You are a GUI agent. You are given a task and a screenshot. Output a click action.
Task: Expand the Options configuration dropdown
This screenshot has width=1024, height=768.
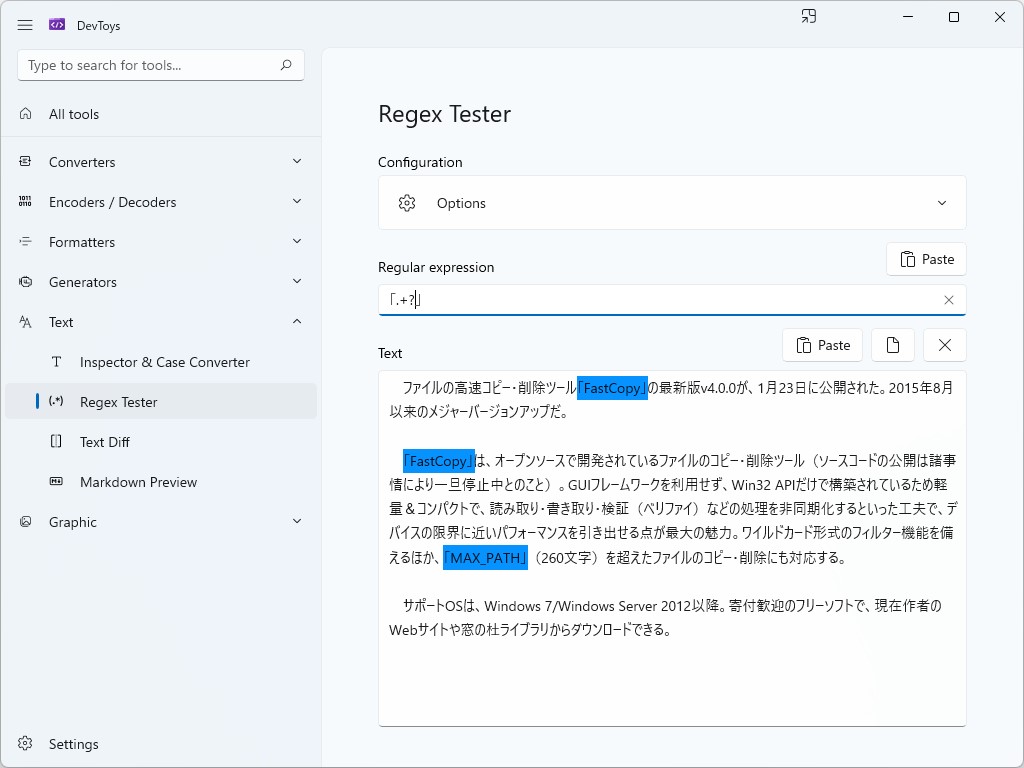tap(941, 202)
